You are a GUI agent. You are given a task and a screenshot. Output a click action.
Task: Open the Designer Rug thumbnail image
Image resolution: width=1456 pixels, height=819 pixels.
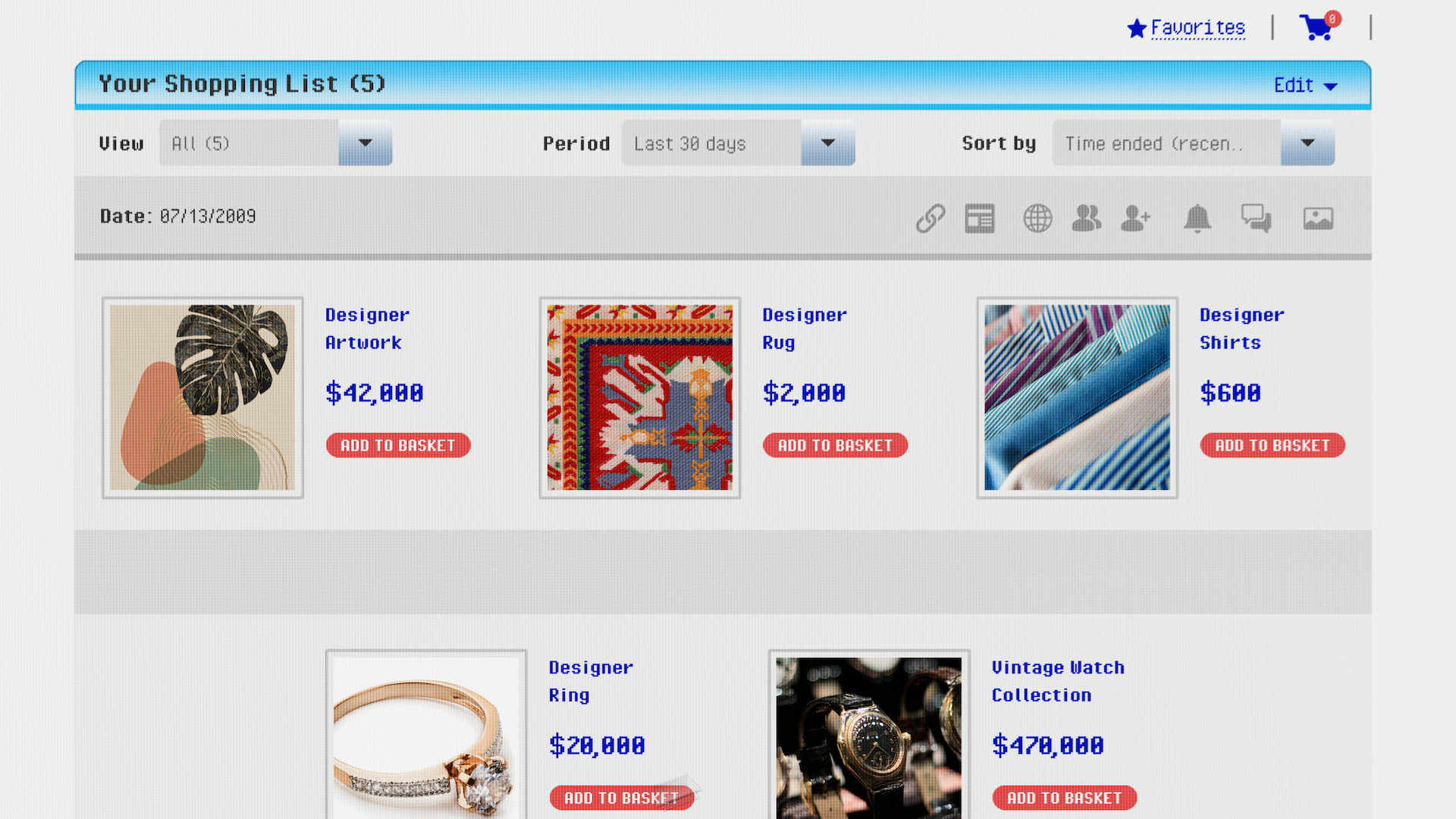click(x=640, y=397)
